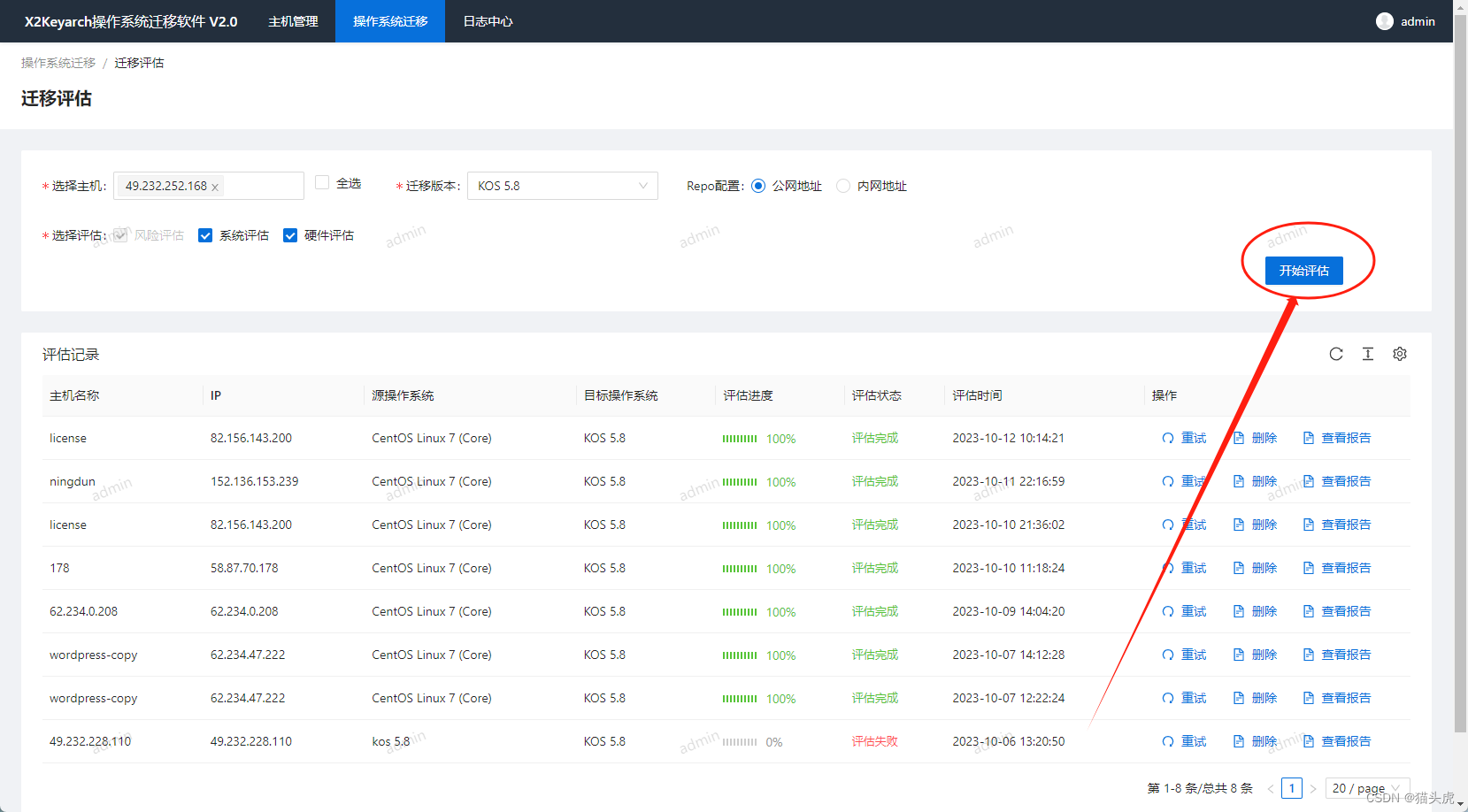
Task: Retry wordpress-copy record from 12:22:24
Action: (1184, 698)
